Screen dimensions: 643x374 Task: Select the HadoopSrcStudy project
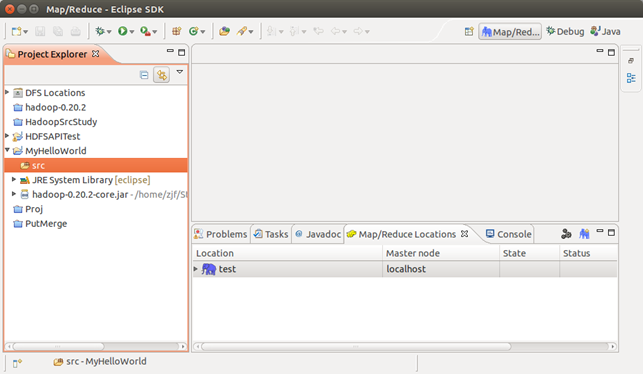[x=61, y=122]
